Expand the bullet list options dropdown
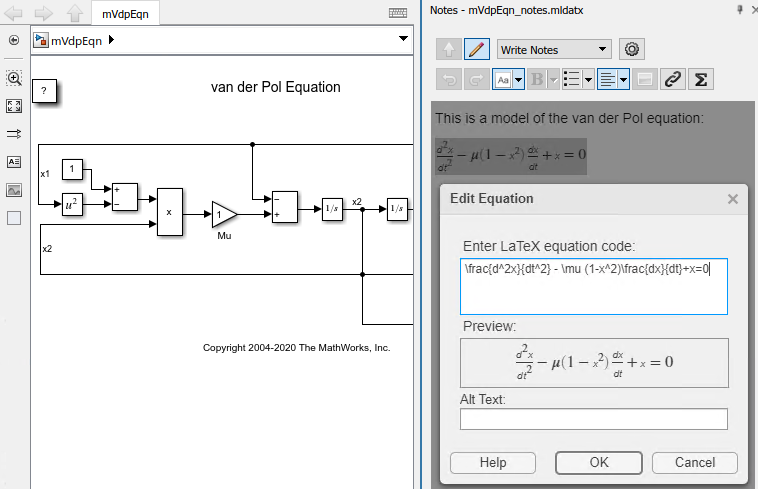 click(589, 79)
